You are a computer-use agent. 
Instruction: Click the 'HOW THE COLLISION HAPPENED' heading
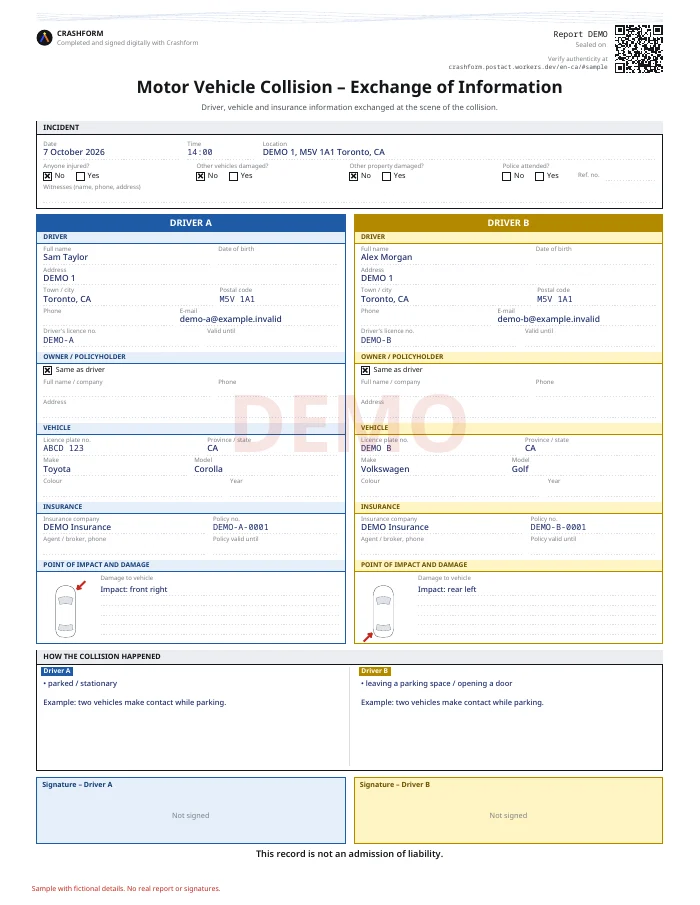(x=102, y=656)
